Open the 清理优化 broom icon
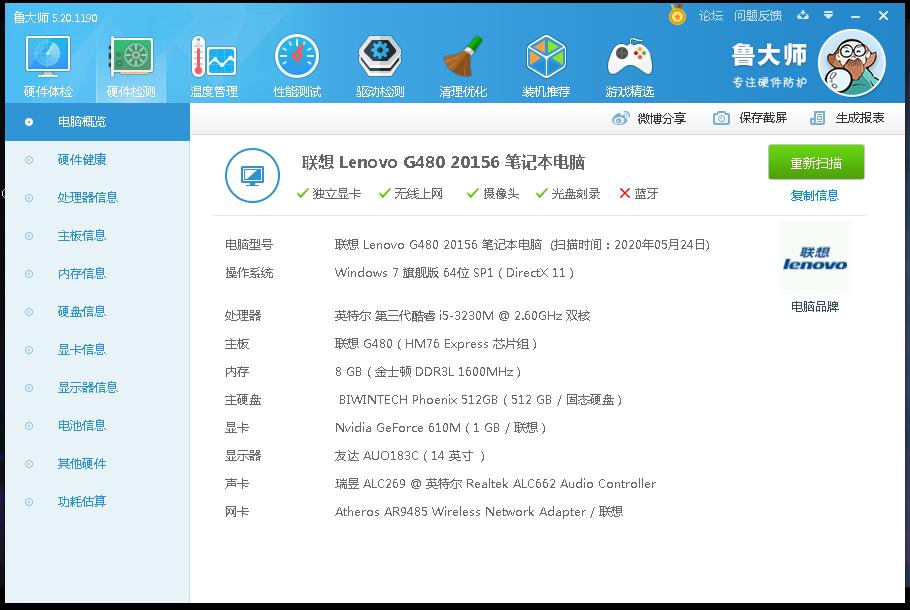910x610 pixels. [462, 58]
